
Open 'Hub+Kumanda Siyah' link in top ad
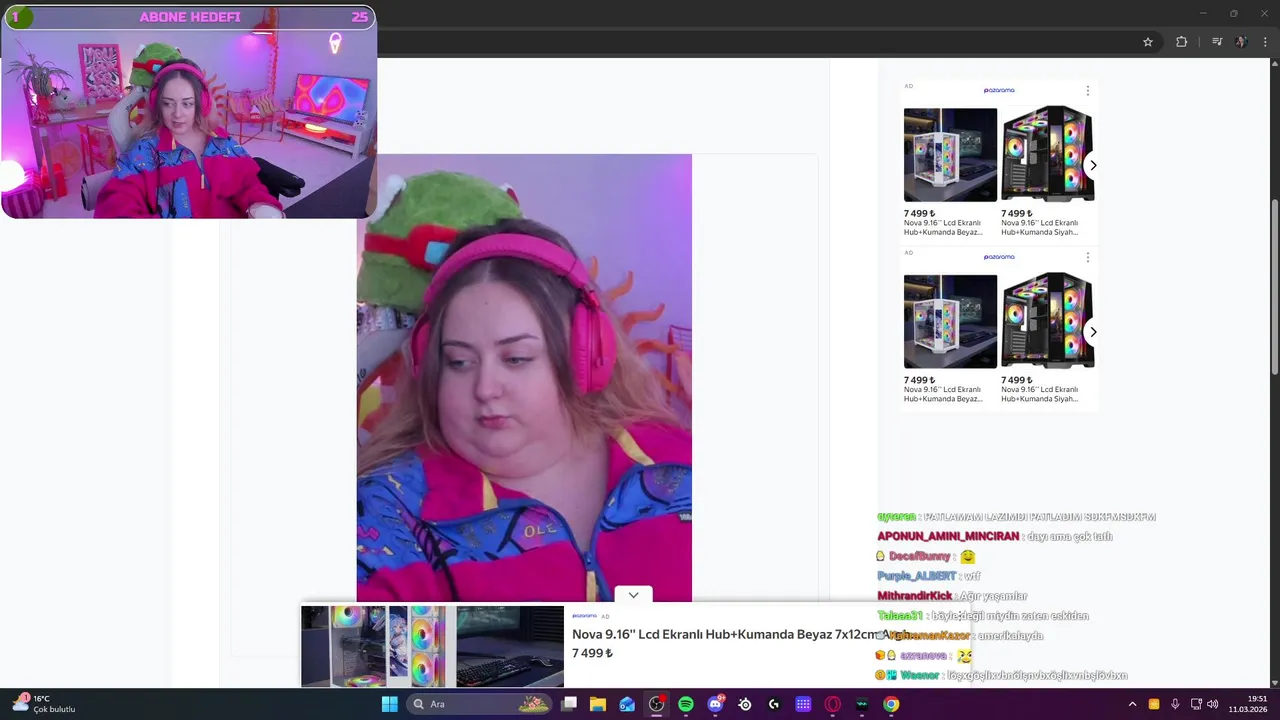1040,227
